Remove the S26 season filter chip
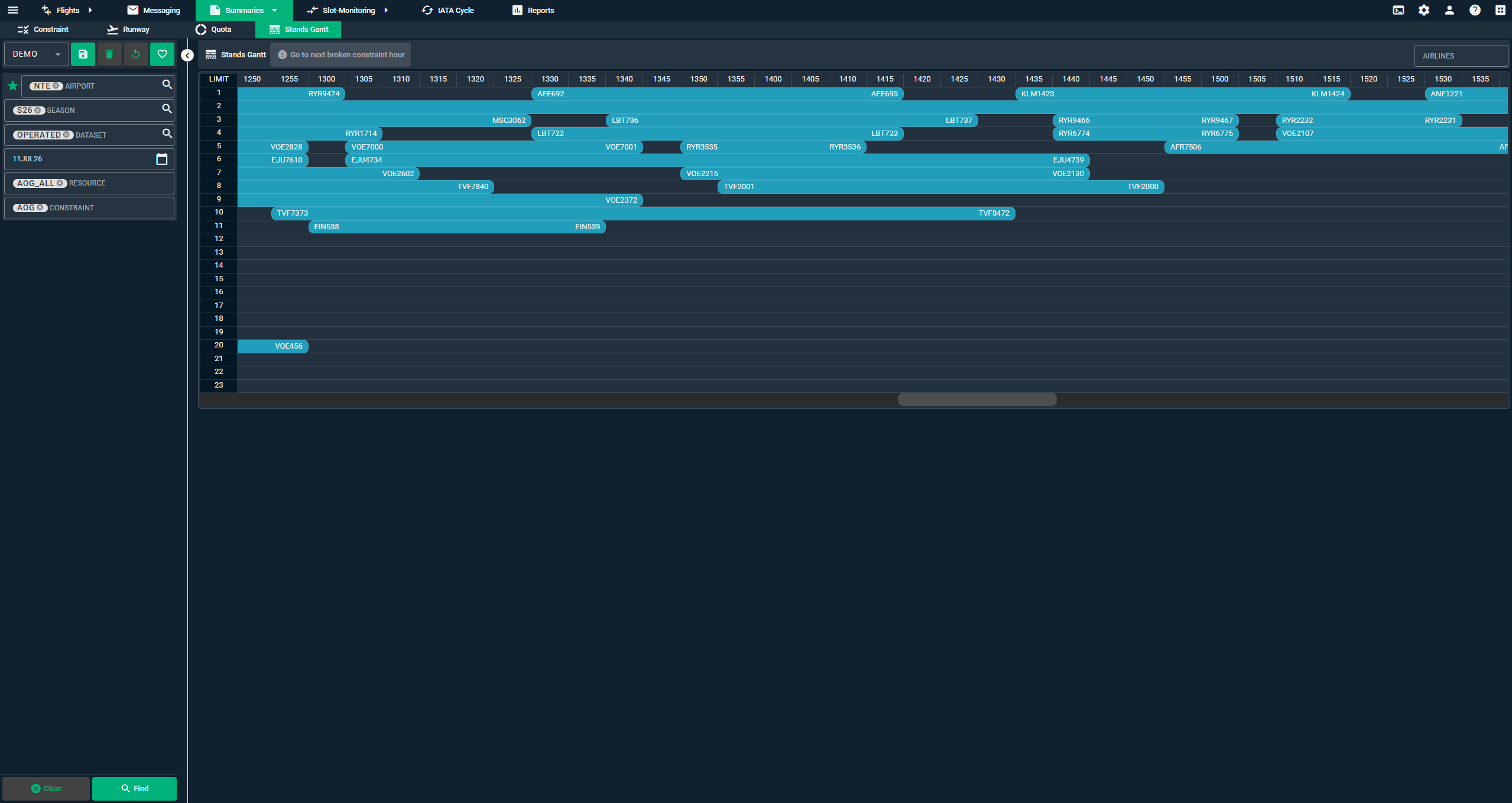This screenshot has width=1512, height=803. (39, 110)
